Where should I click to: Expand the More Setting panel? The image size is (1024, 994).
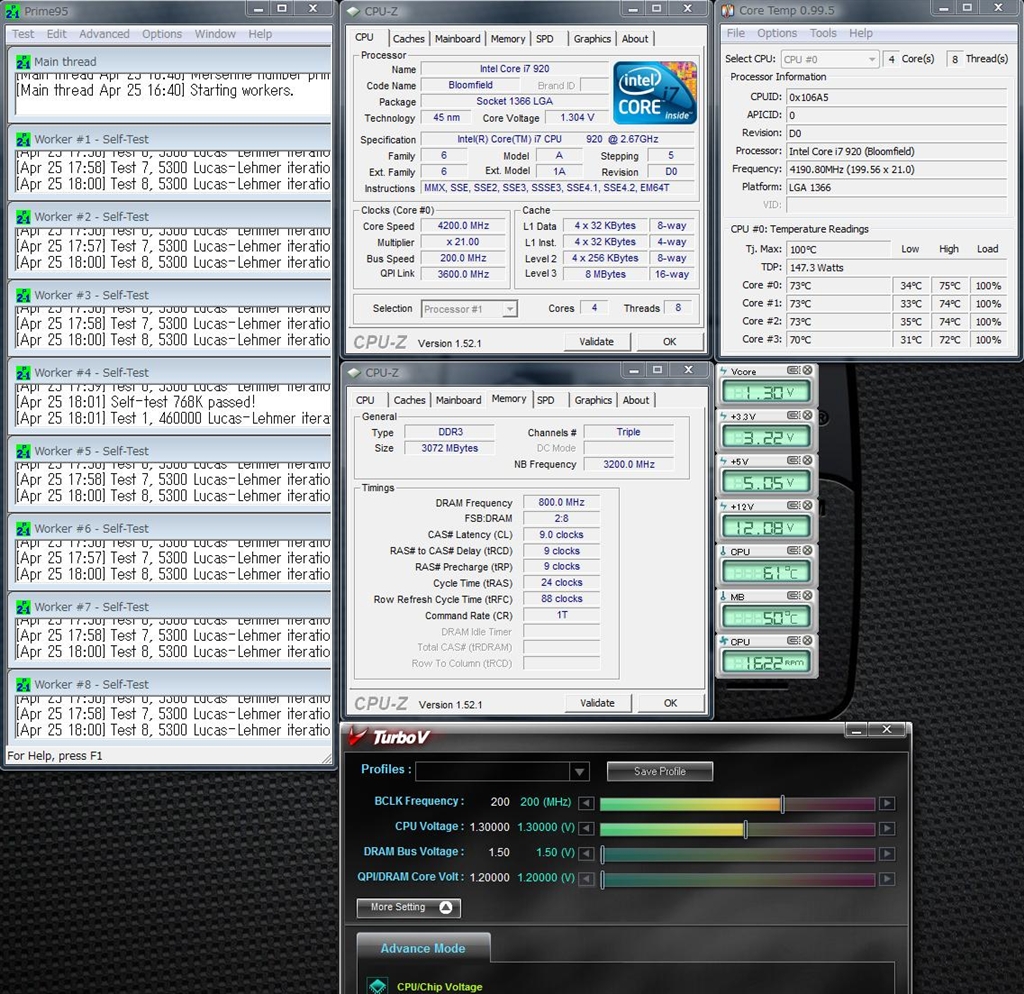408,907
